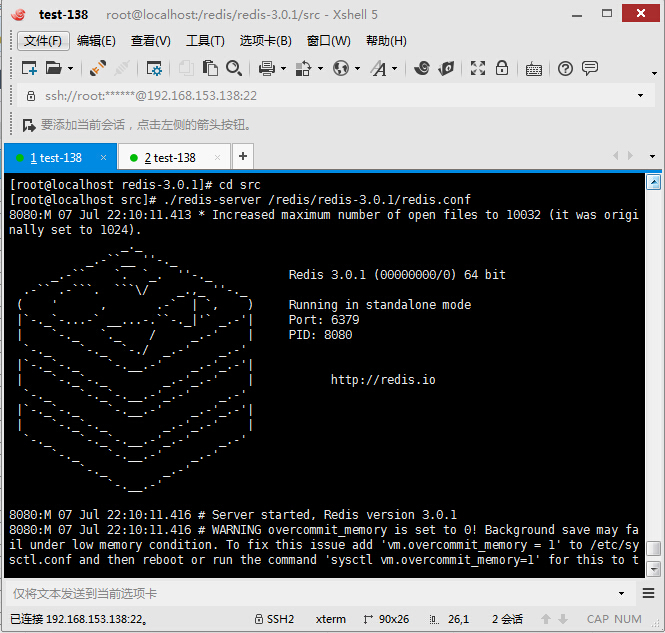This screenshot has height=633, width=665.
Task: Open the tab list dropdown arrow
Action: pos(652,156)
